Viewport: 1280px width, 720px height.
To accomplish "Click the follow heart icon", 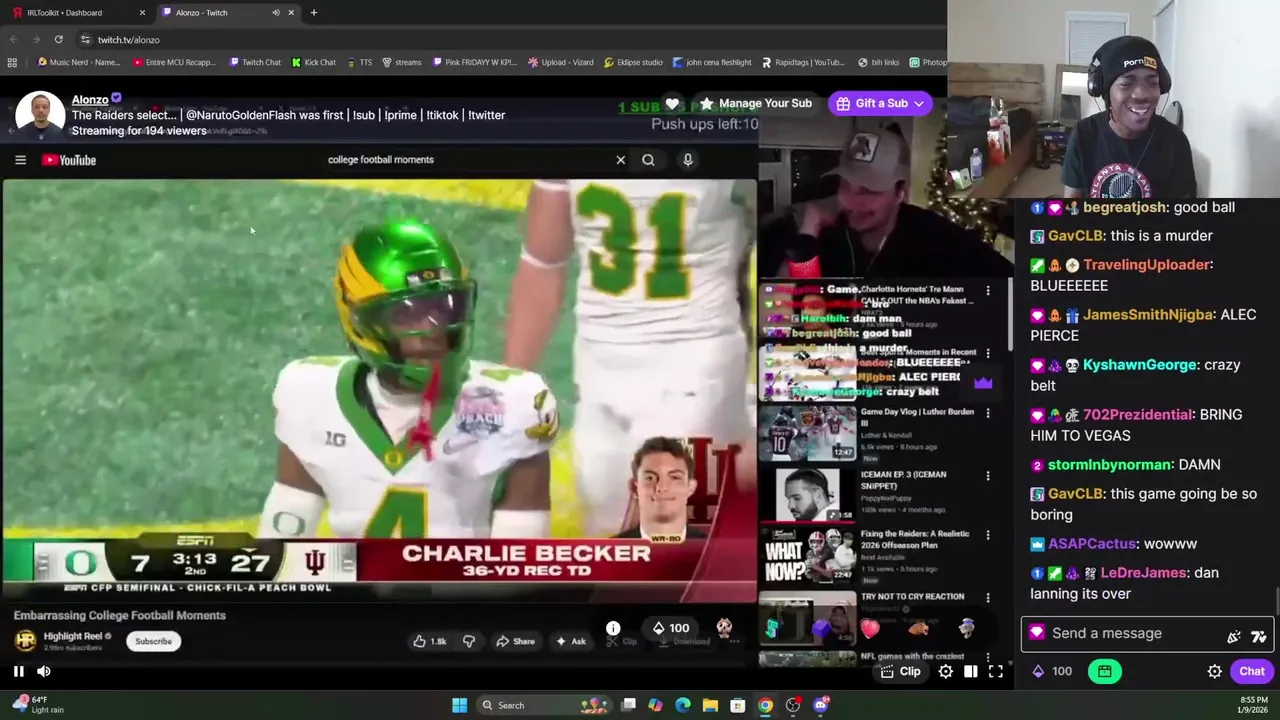I will pos(673,103).
